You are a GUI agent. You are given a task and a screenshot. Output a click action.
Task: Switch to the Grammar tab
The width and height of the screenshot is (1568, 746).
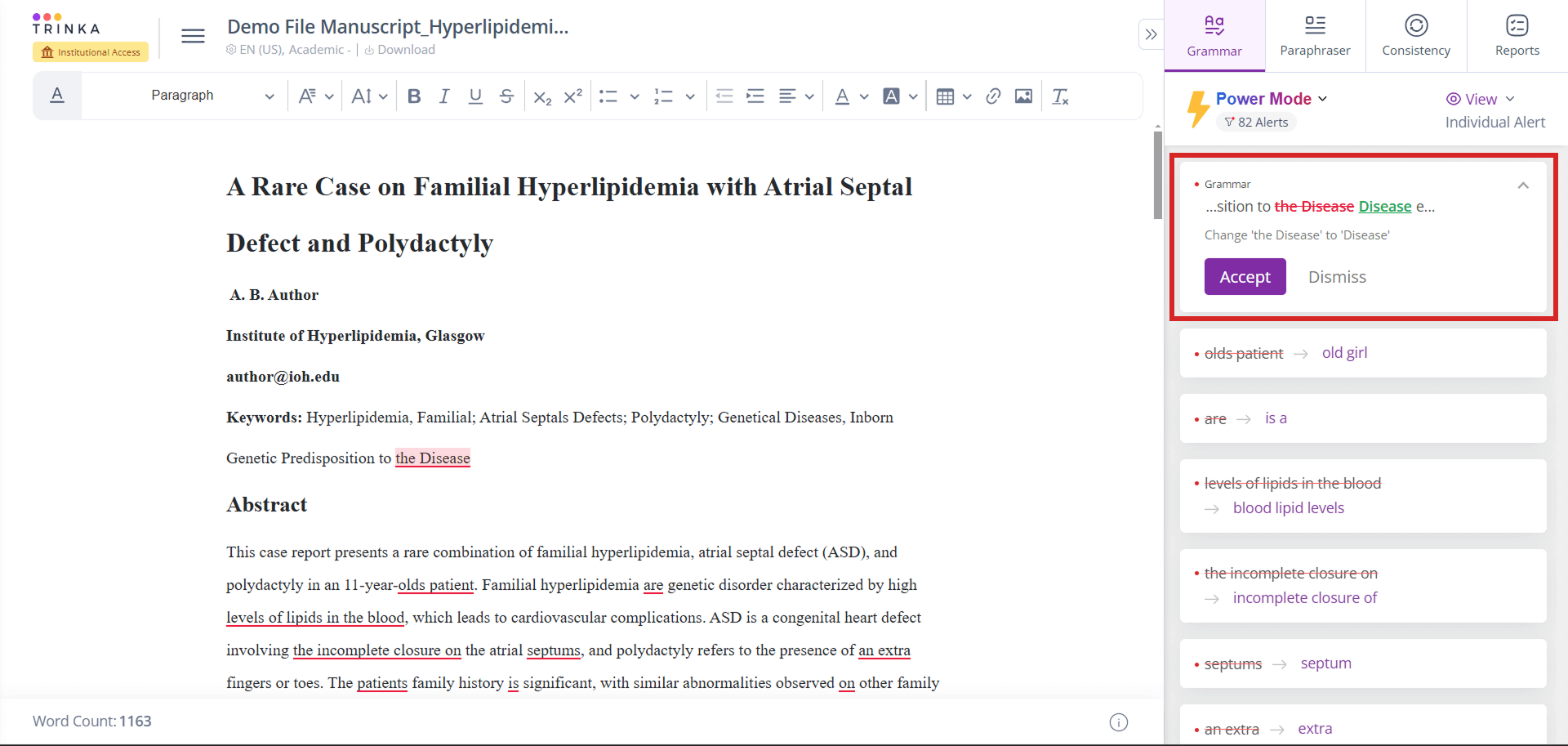click(1214, 36)
